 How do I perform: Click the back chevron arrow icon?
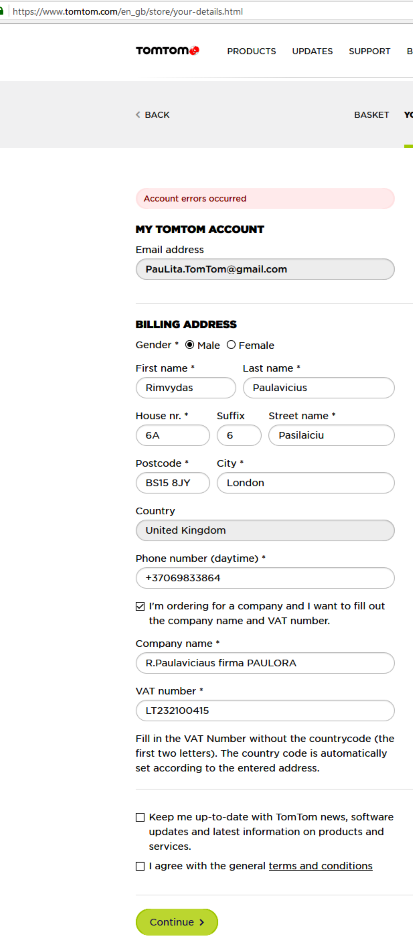pos(138,115)
